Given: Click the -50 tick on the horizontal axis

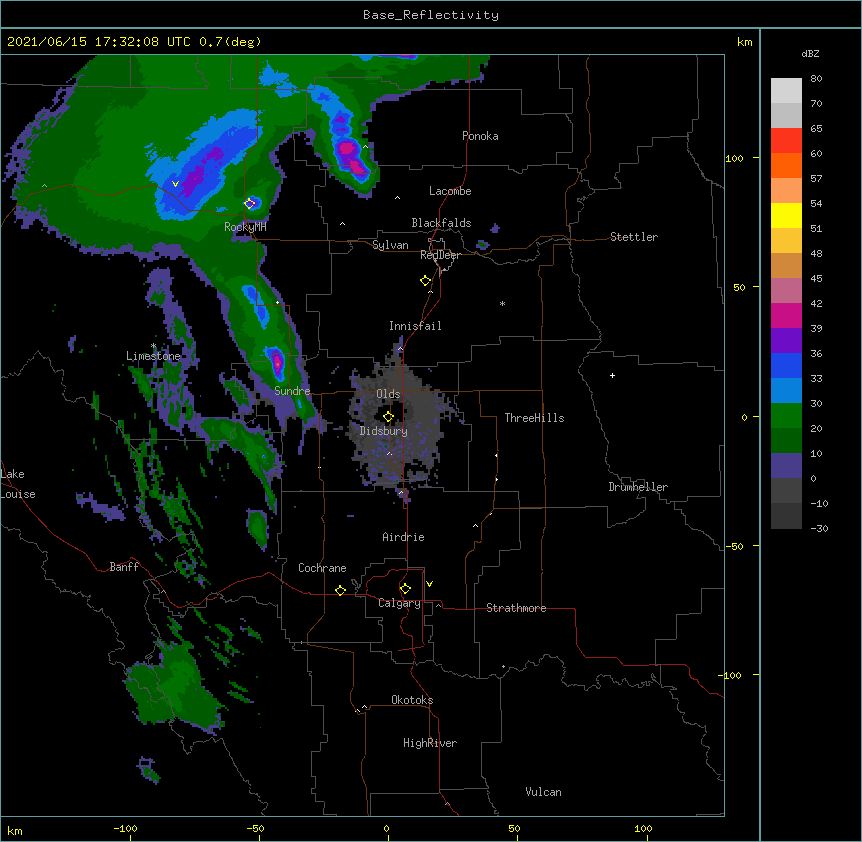Looking at the screenshot, I should [x=255, y=828].
